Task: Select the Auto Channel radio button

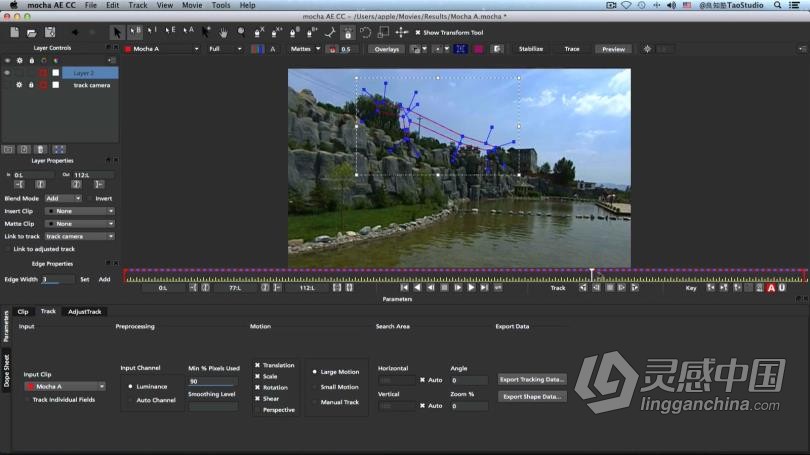Action: pos(130,400)
